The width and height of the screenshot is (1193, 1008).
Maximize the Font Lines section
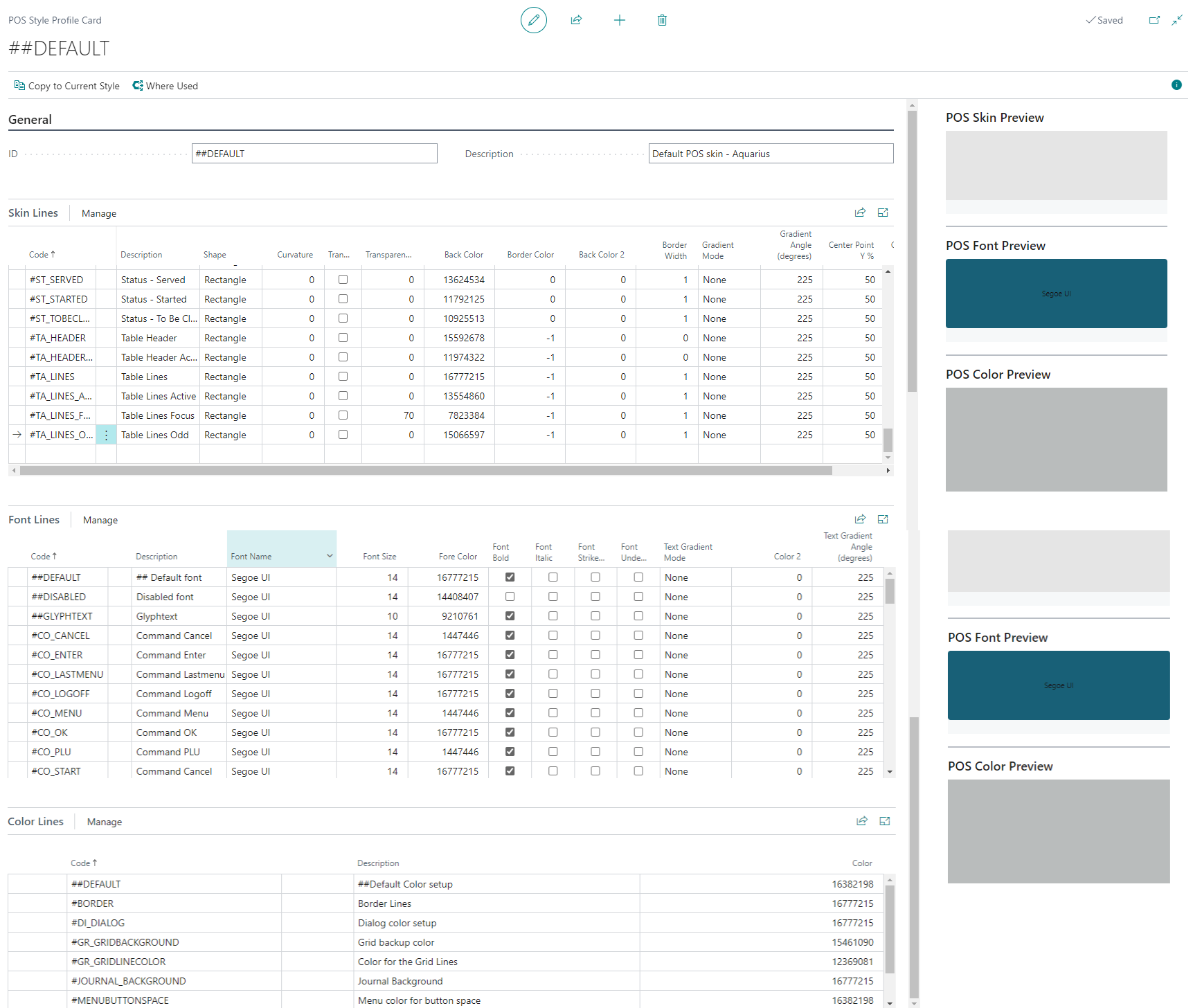pyautogui.click(x=883, y=519)
